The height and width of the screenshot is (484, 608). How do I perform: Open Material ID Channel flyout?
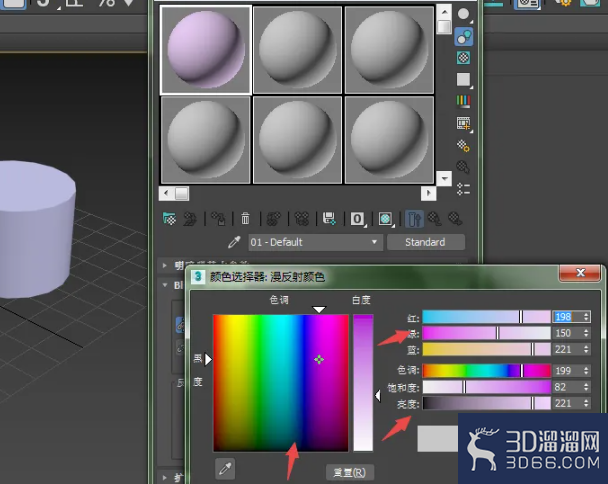tap(358, 219)
